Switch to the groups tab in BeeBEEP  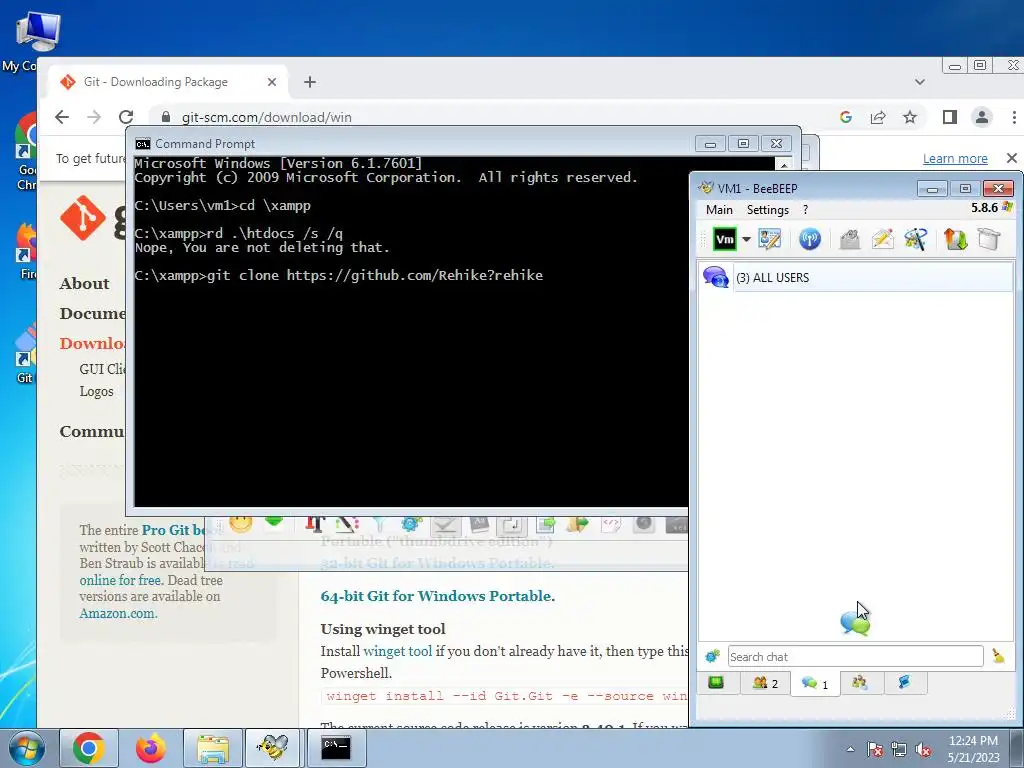tap(859, 683)
